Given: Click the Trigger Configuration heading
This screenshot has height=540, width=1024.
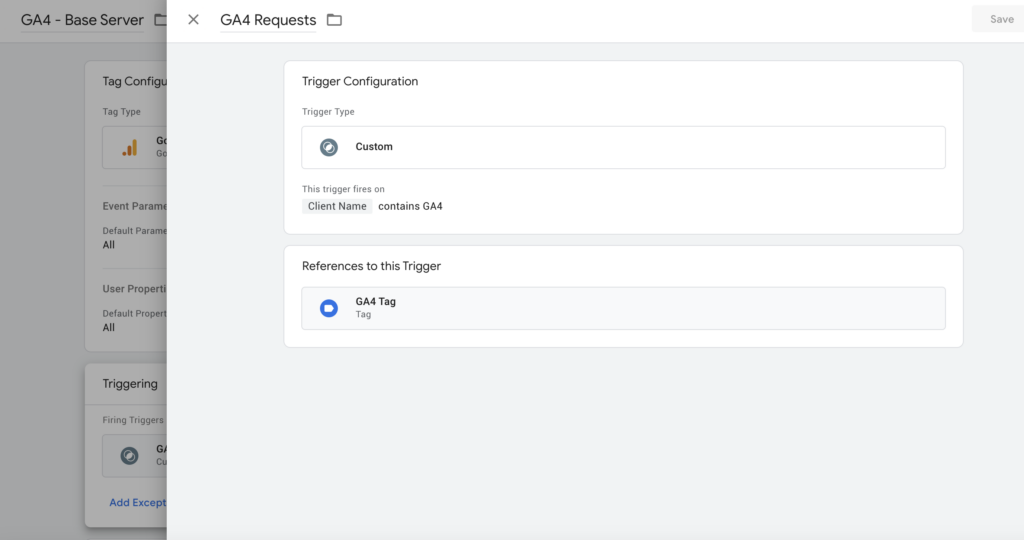Looking at the screenshot, I should pyautogui.click(x=360, y=82).
